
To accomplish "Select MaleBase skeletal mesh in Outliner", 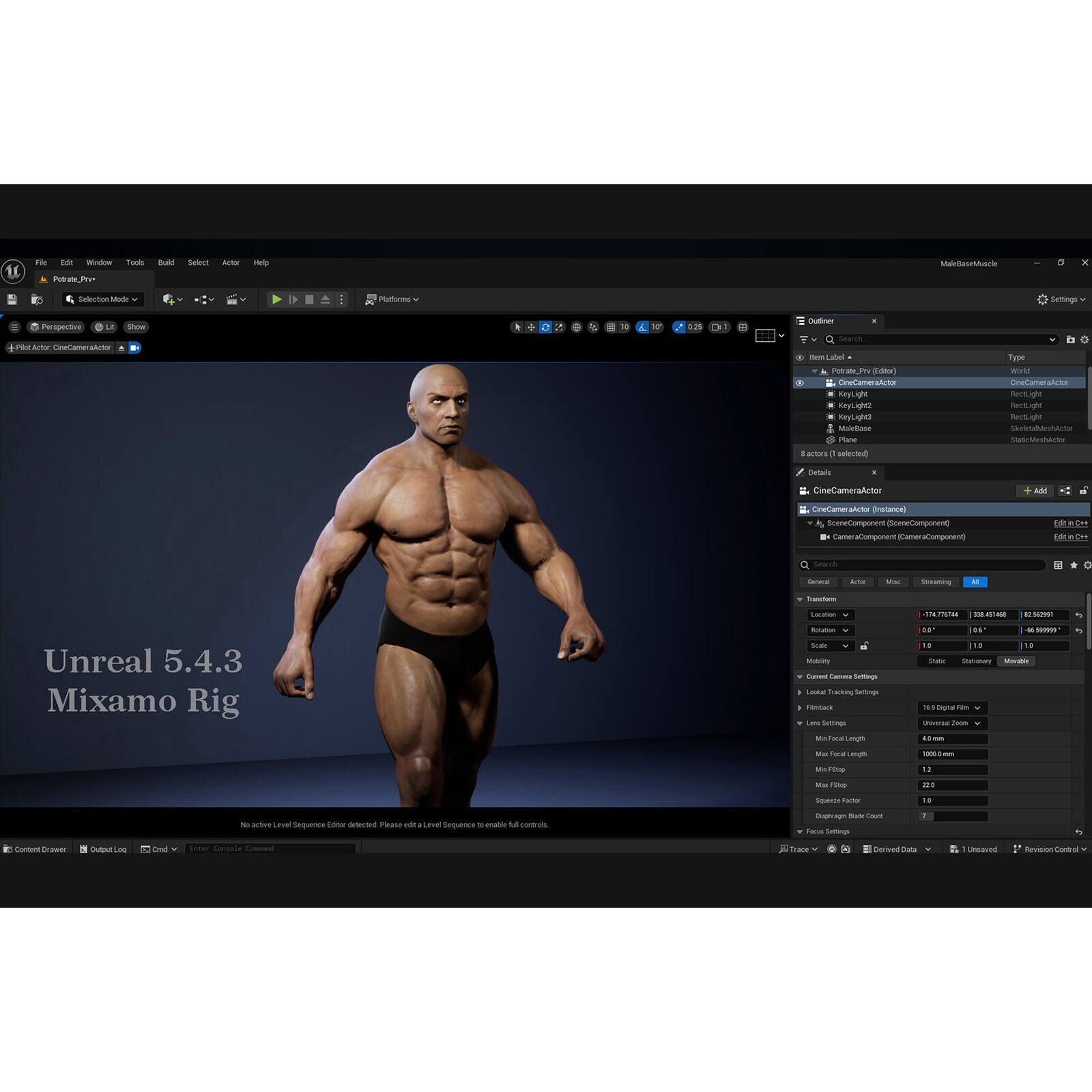I will pyautogui.click(x=854, y=429).
